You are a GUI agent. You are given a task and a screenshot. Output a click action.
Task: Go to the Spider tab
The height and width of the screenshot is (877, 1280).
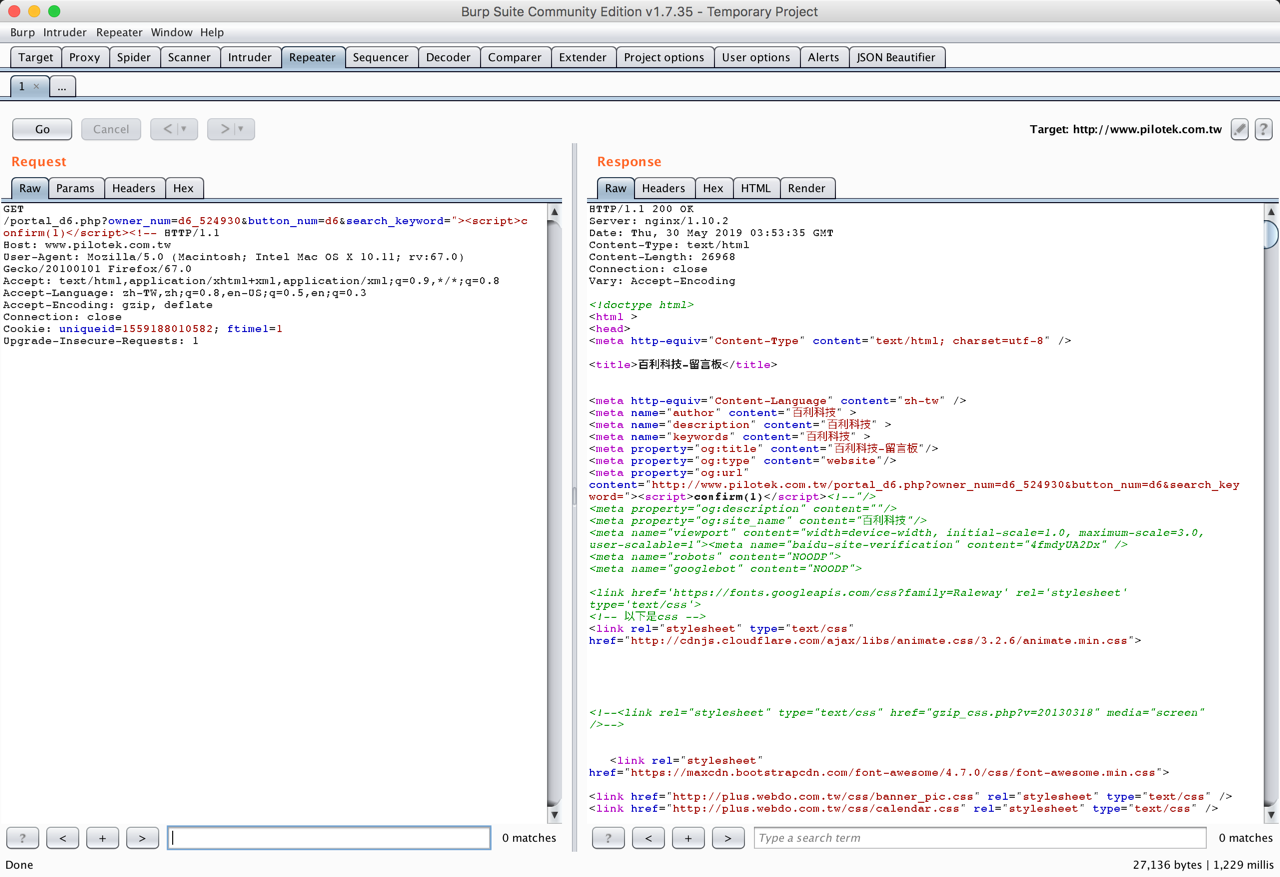pos(134,57)
